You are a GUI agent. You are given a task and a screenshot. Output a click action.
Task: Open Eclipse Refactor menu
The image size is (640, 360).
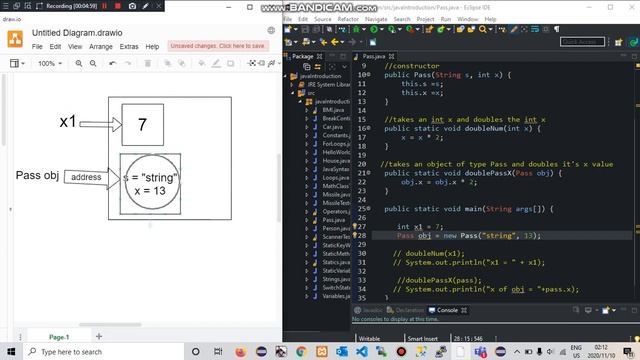tap(348, 19)
